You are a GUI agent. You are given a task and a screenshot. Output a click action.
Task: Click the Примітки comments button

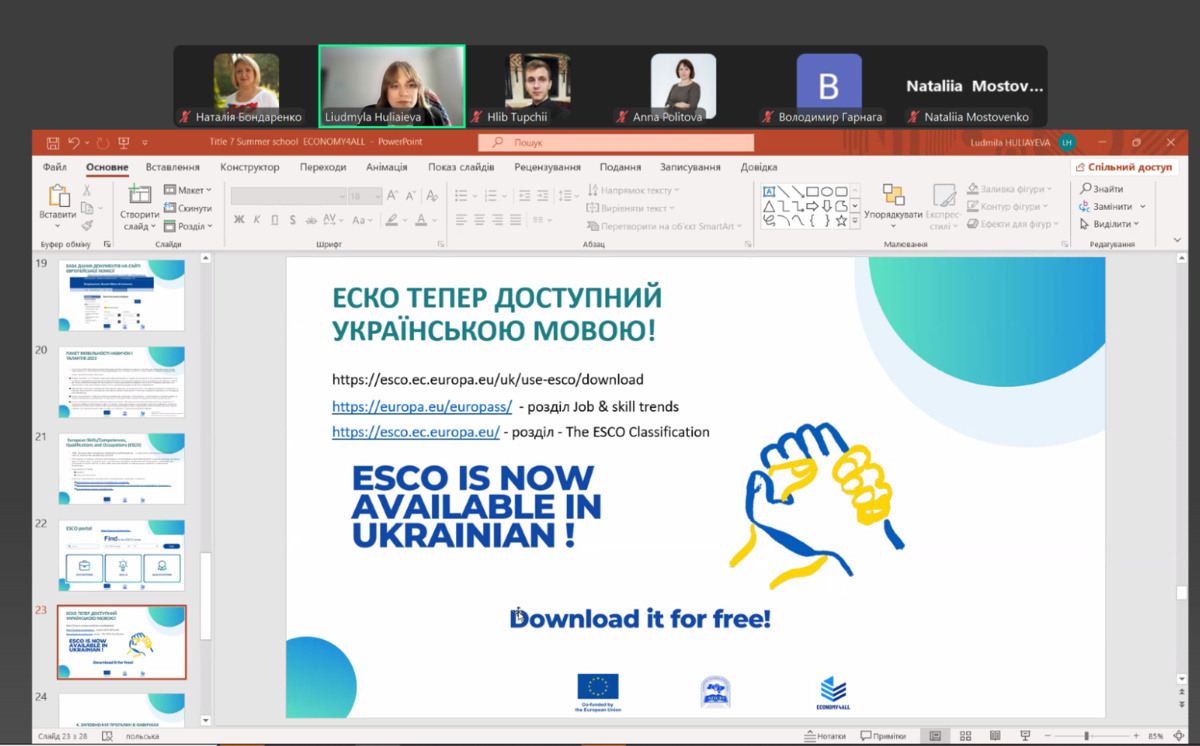882,736
